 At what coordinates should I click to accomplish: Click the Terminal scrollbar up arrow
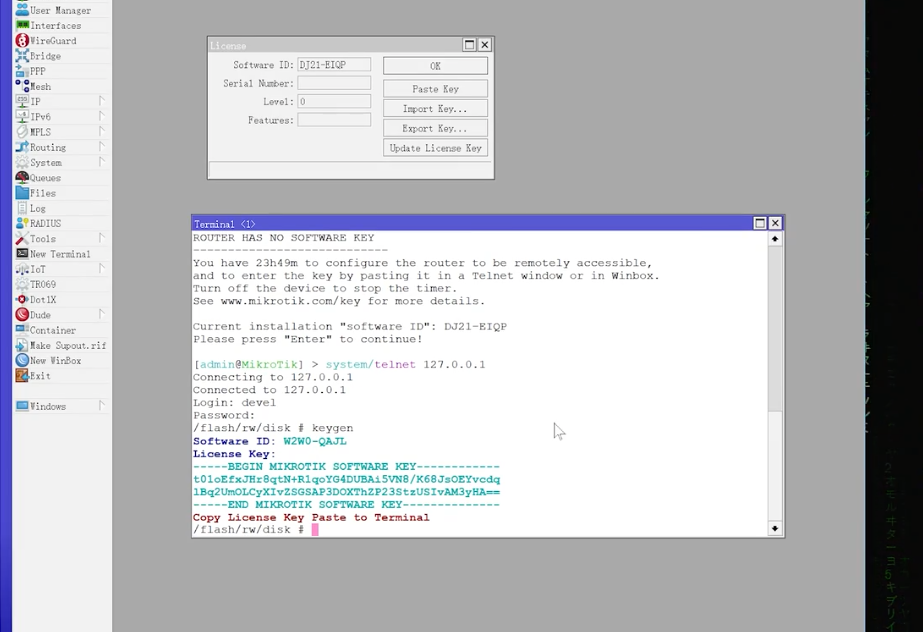[775, 239]
